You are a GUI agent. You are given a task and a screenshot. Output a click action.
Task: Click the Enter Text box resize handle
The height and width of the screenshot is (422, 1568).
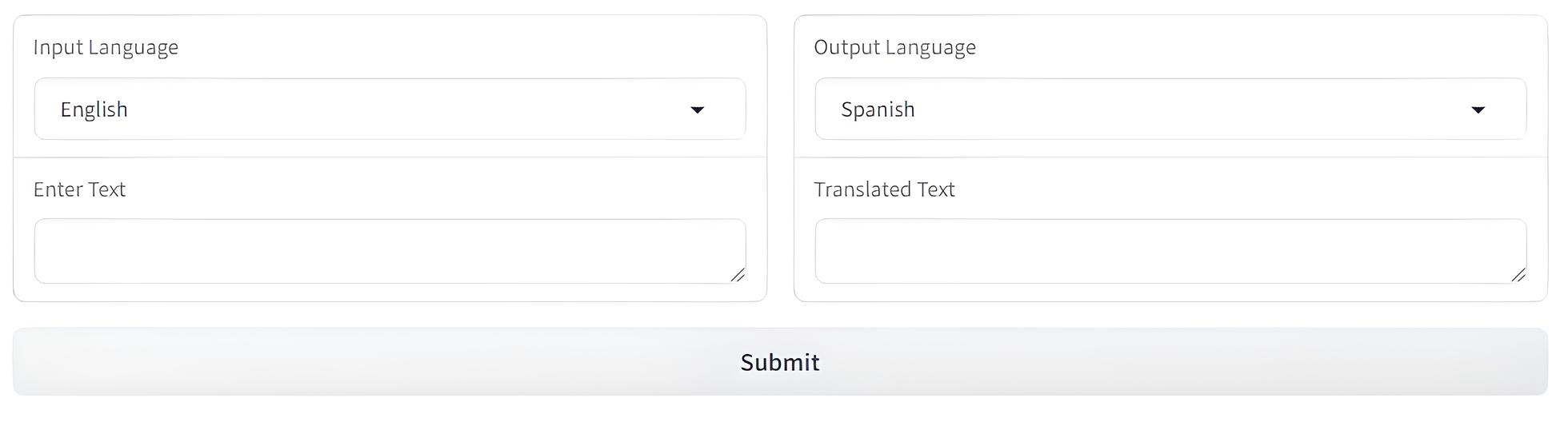pos(738,275)
